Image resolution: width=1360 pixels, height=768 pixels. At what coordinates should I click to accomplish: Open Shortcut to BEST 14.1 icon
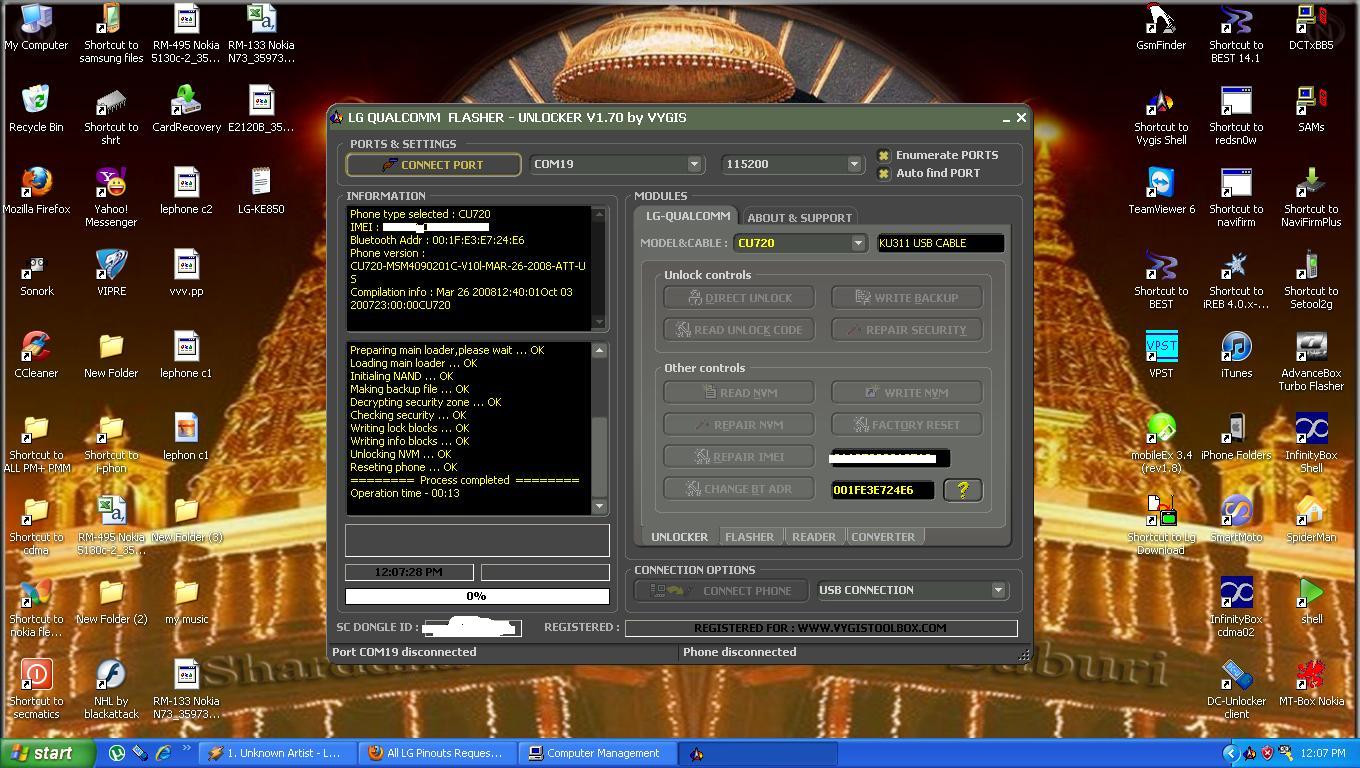1236,33
